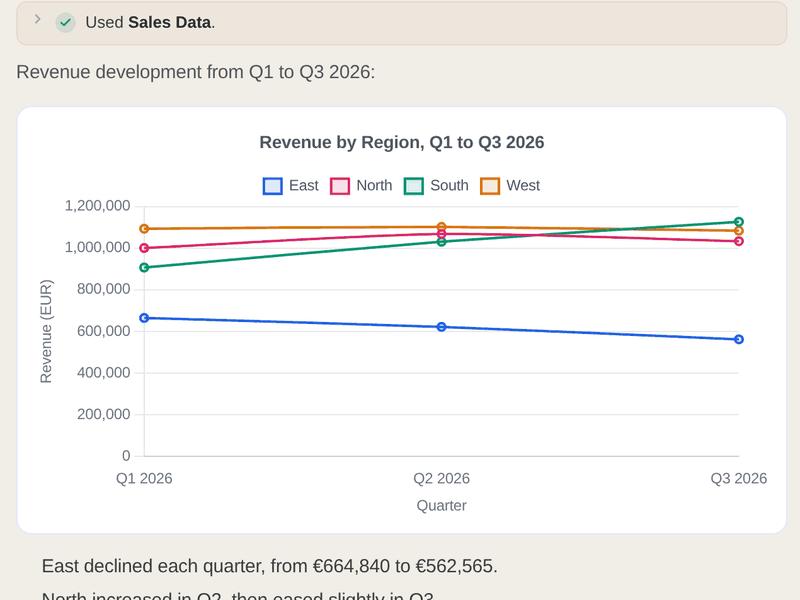
Task: Click the '1,000,000' axis tick value
Action: pyautogui.click(x=97, y=247)
